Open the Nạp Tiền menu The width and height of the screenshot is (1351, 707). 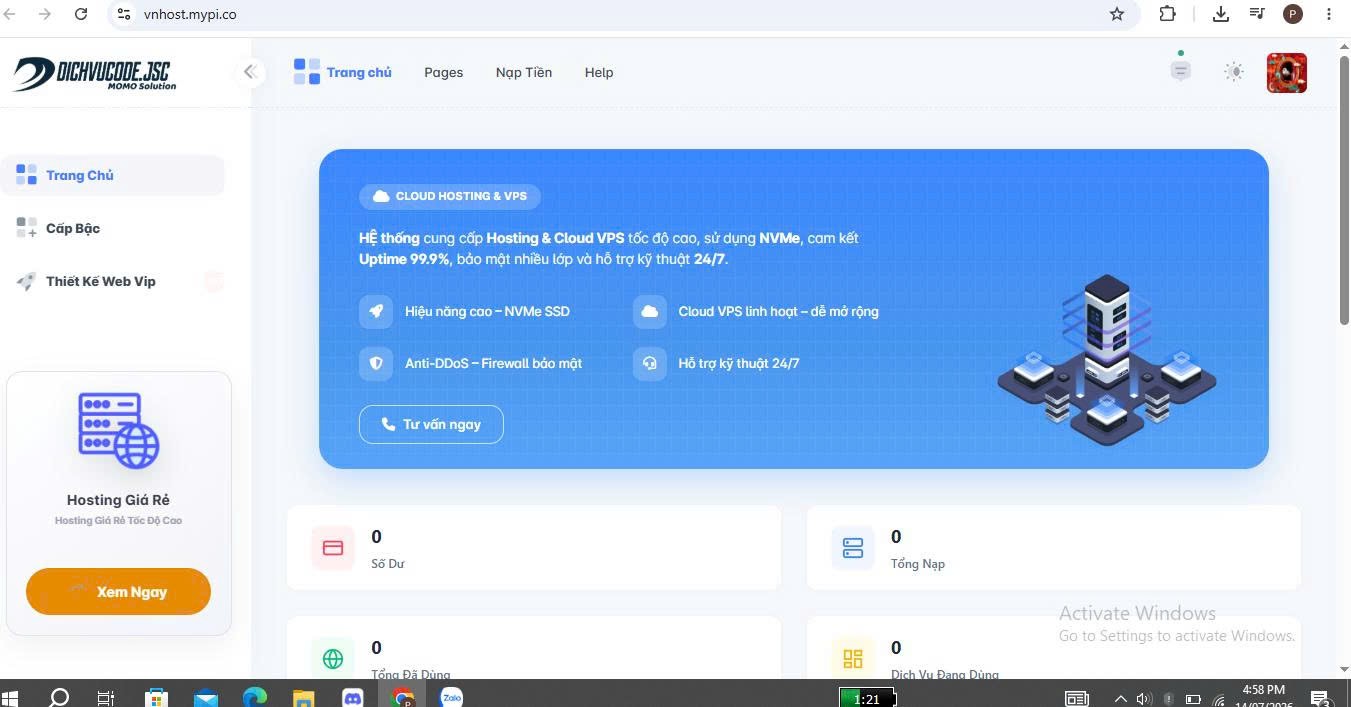[524, 72]
